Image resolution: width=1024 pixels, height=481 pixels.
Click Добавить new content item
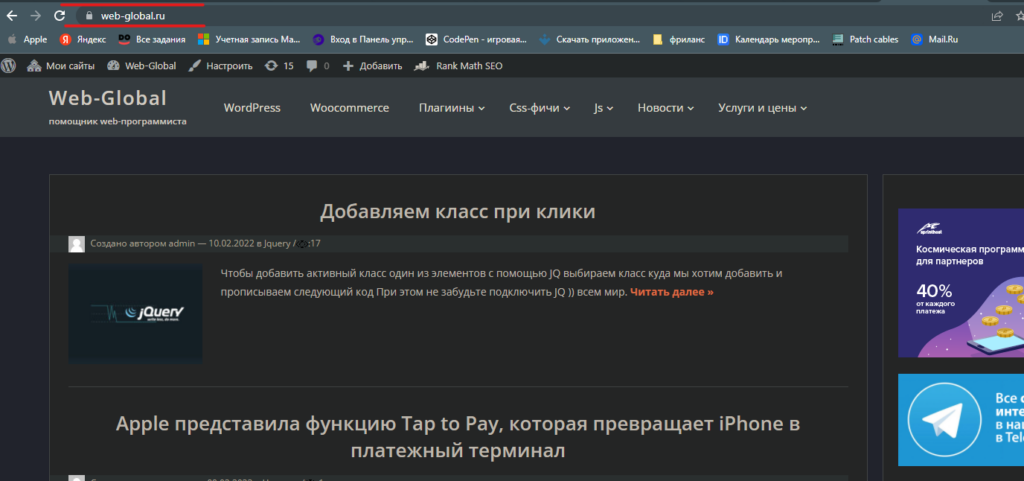point(372,66)
